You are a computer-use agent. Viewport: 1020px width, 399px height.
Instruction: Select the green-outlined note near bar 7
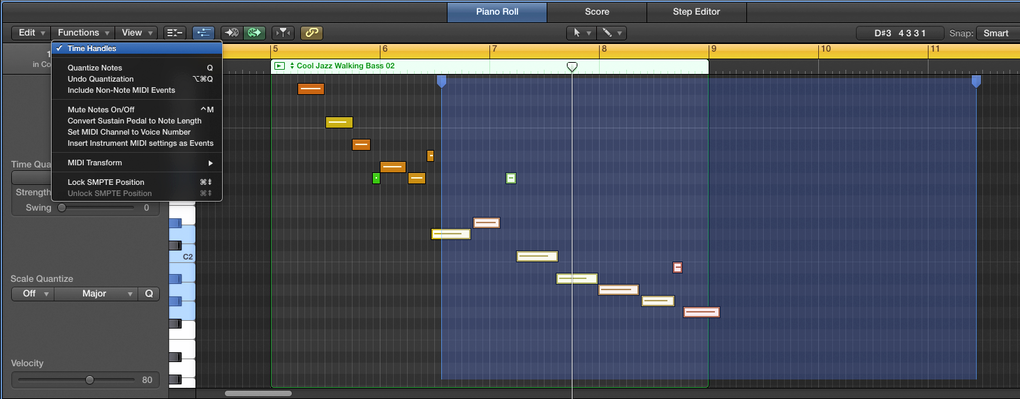(511, 178)
